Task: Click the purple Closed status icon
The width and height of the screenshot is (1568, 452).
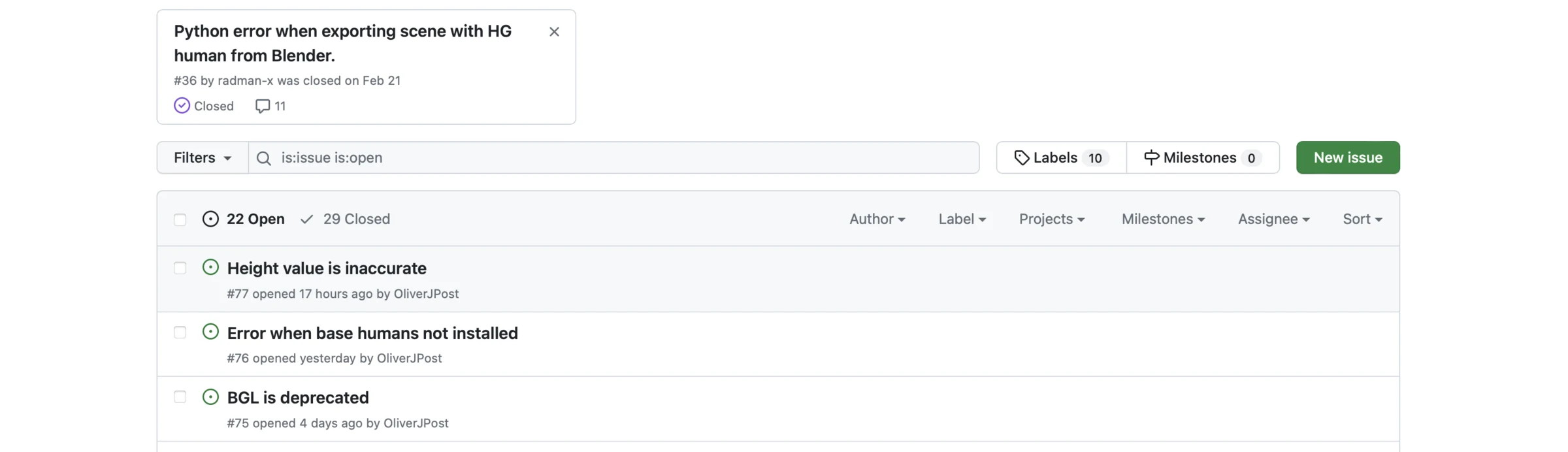Action: (x=182, y=106)
